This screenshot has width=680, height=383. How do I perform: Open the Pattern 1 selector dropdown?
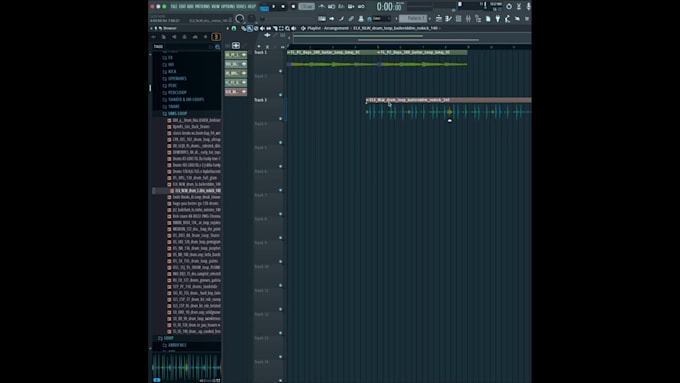click(x=414, y=19)
